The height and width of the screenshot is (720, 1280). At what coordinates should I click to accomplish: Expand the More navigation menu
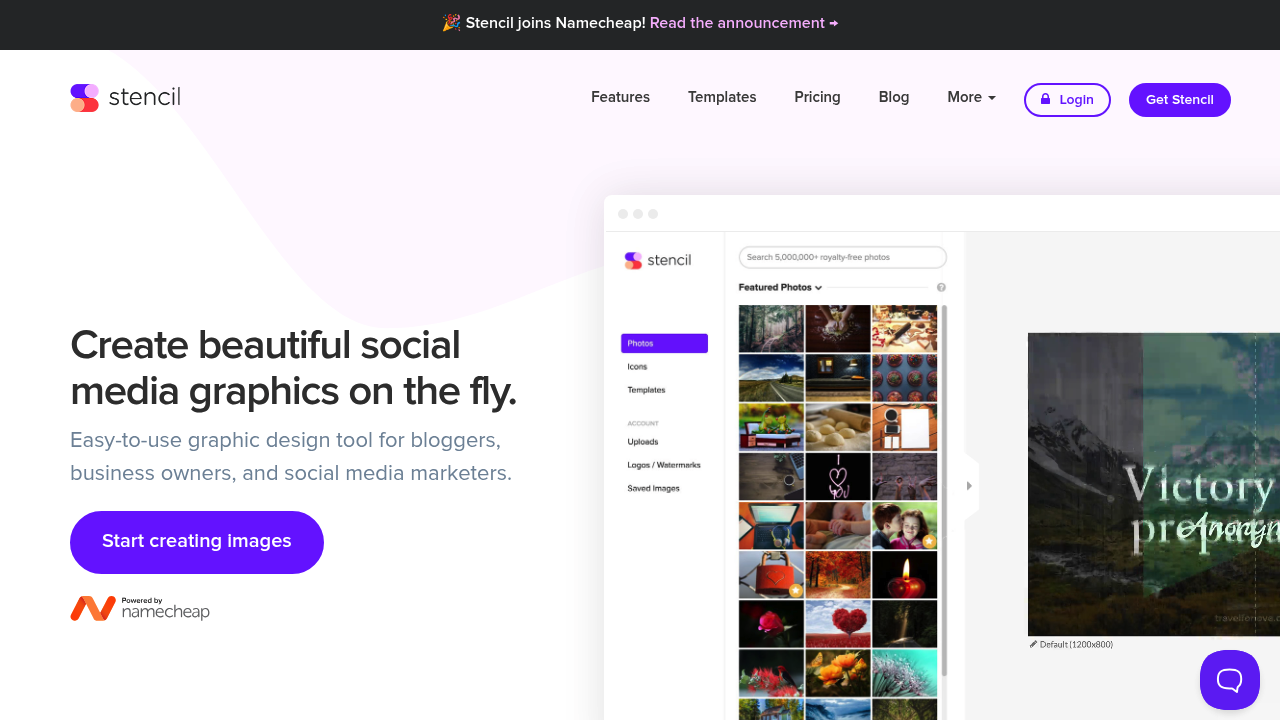(971, 97)
